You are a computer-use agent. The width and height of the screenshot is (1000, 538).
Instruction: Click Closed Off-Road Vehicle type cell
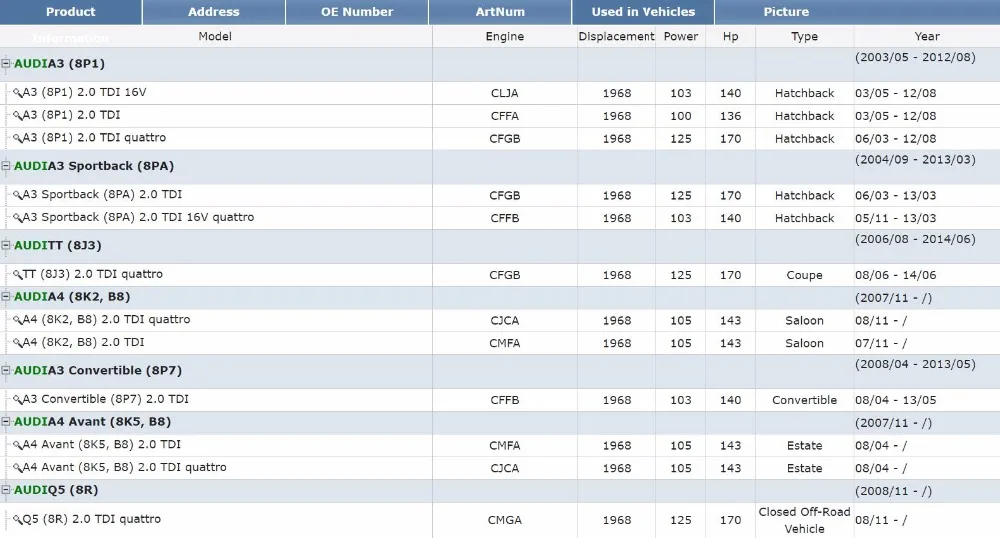804,520
